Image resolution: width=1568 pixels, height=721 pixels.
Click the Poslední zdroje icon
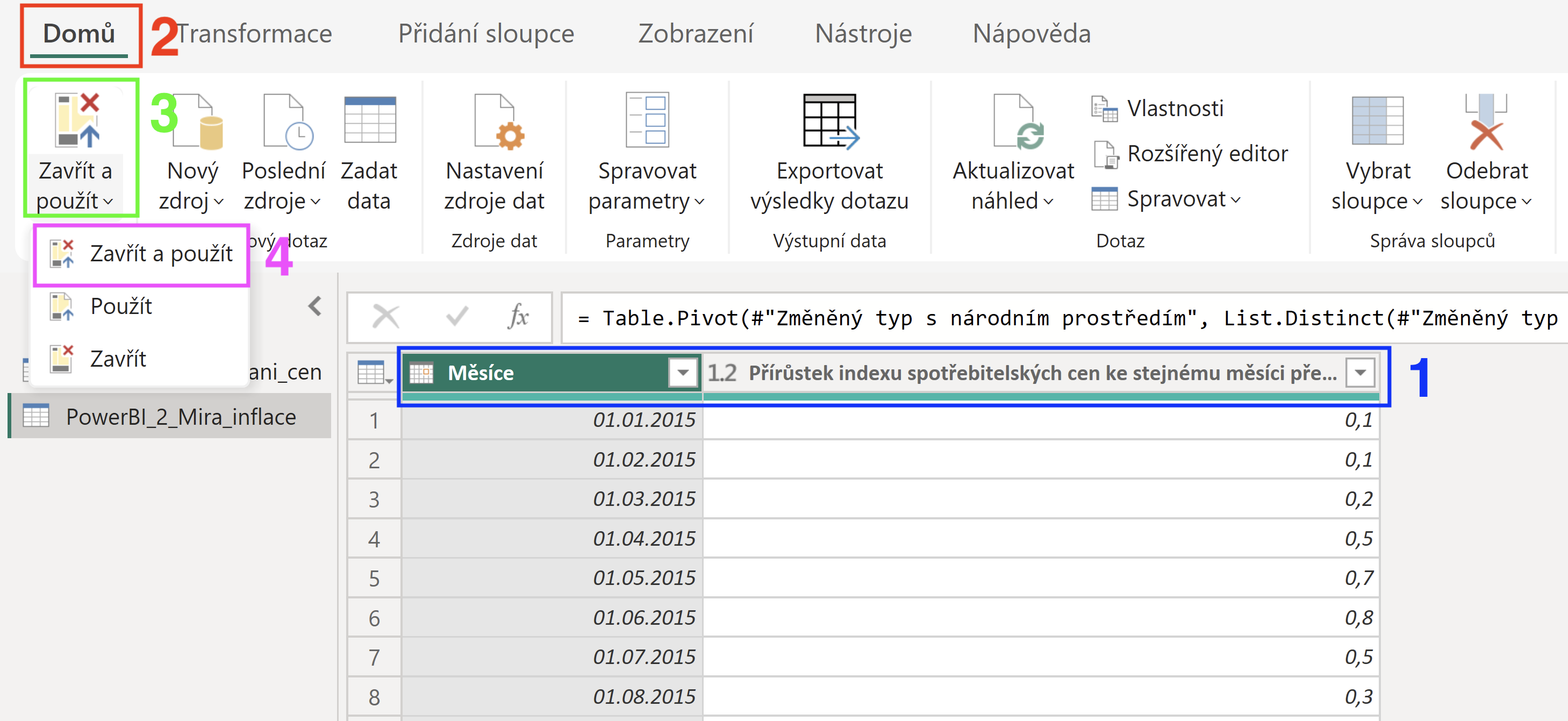(x=288, y=121)
